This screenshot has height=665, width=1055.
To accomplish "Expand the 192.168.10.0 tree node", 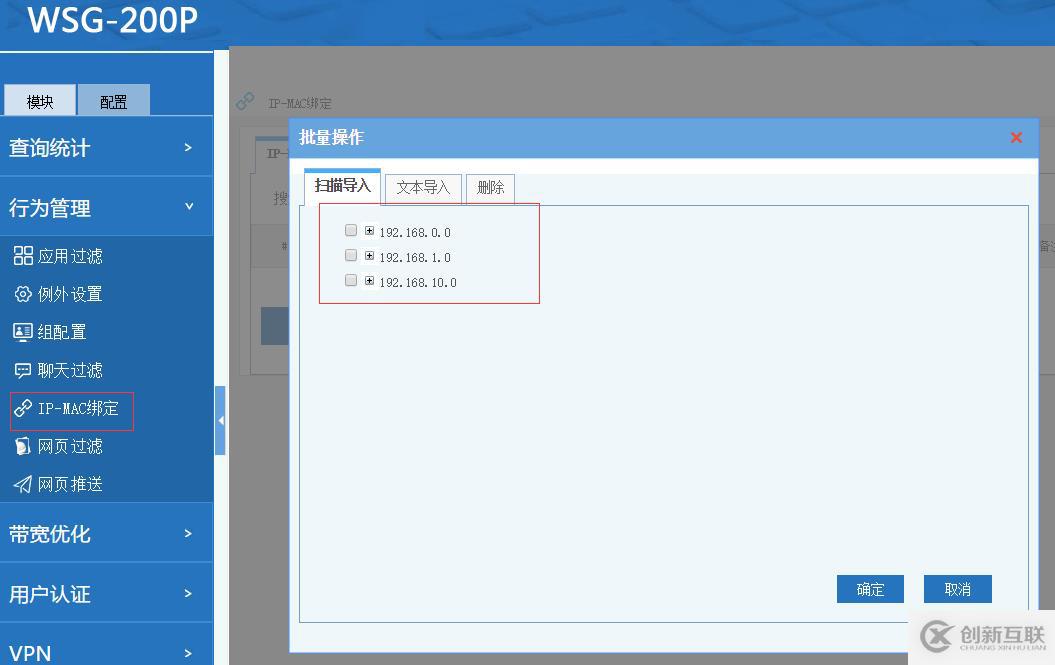I will click(369, 281).
